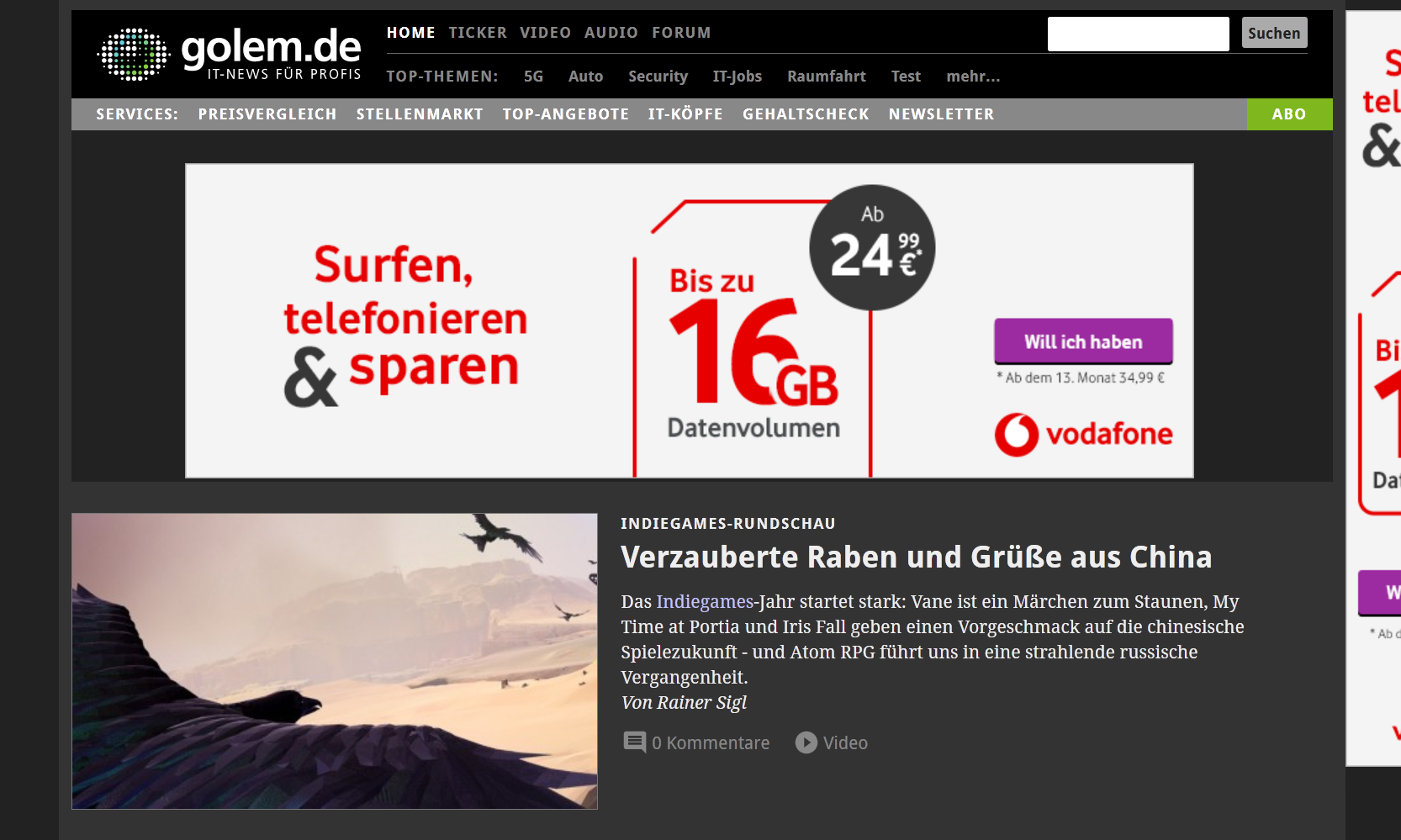Image resolution: width=1401 pixels, height=840 pixels.
Task: Open the comments speech bubble icon
Action: coord(635,742)
